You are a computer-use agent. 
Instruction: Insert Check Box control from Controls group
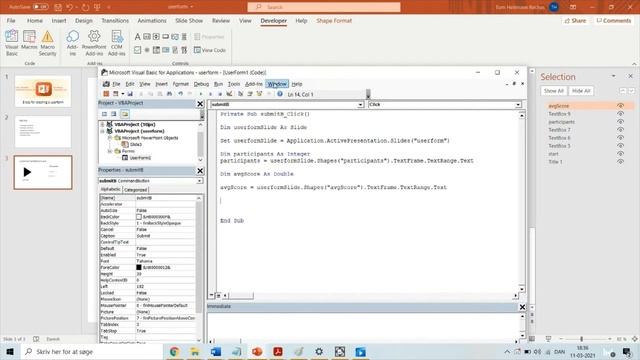[138, 50]
